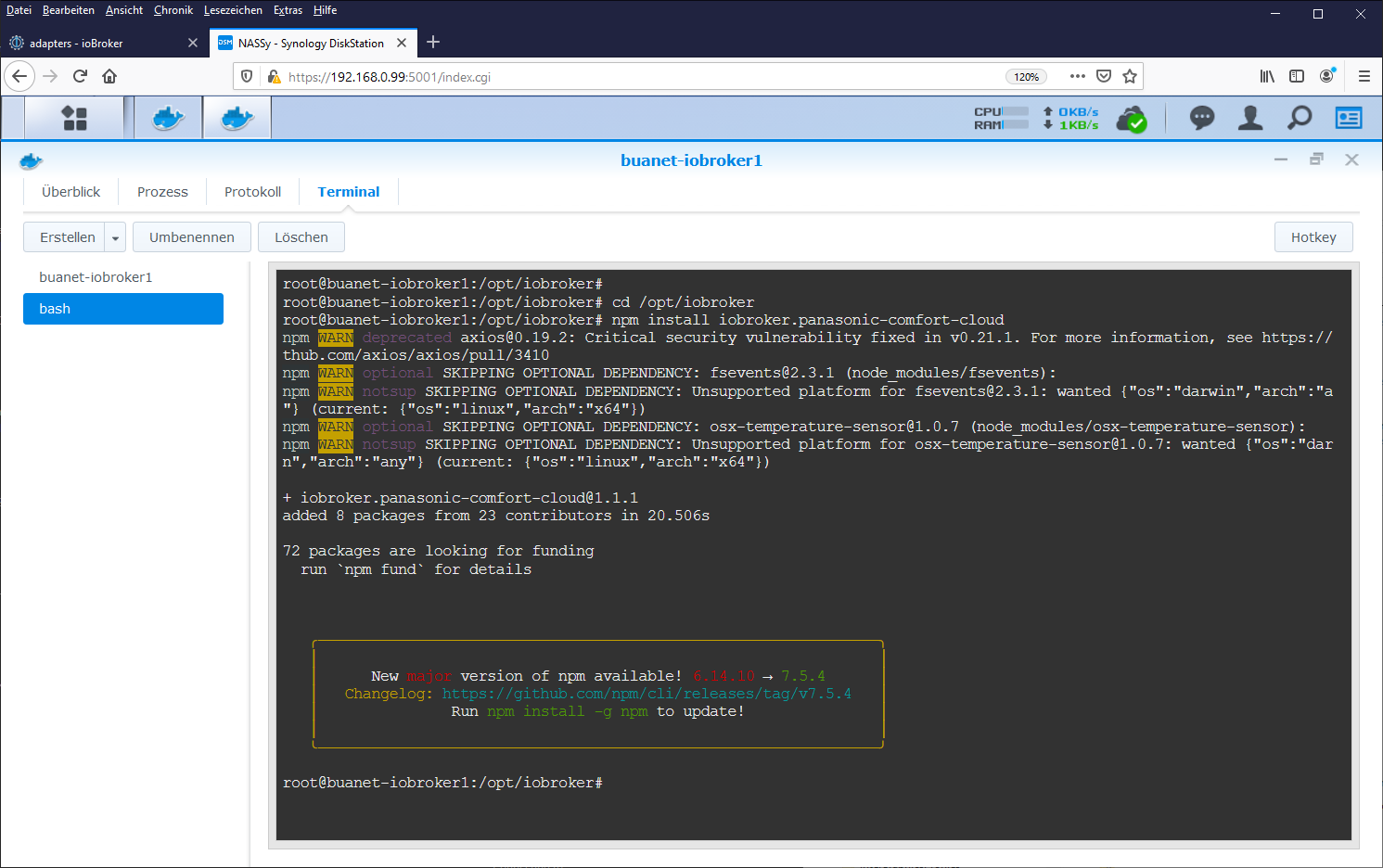Switch to the adapters - ioBroker browser tab
This screenshot has height=868, width=1383.
click(104, 43)
